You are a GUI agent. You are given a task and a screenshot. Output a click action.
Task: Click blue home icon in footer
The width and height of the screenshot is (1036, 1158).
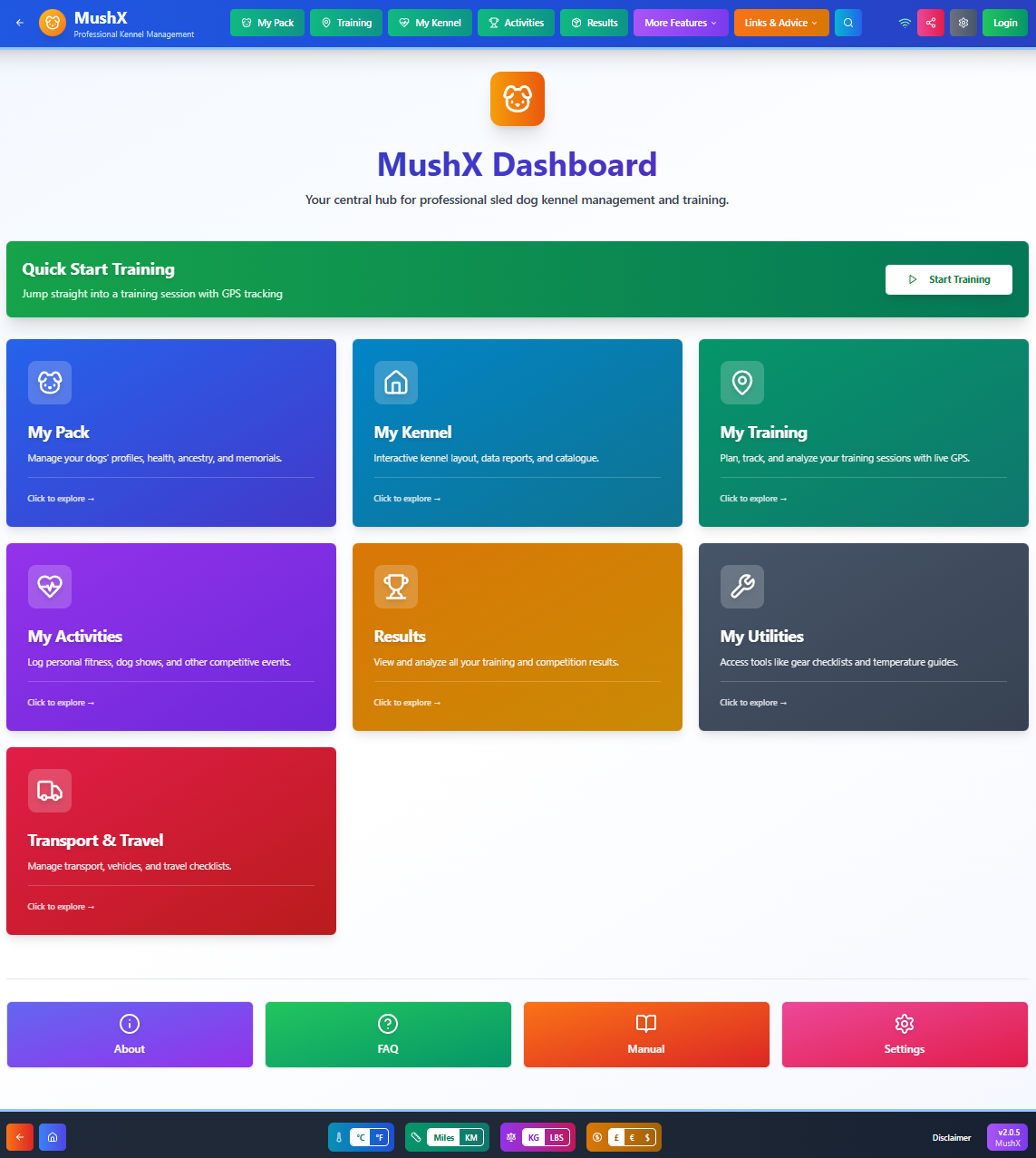(53, 1137)
